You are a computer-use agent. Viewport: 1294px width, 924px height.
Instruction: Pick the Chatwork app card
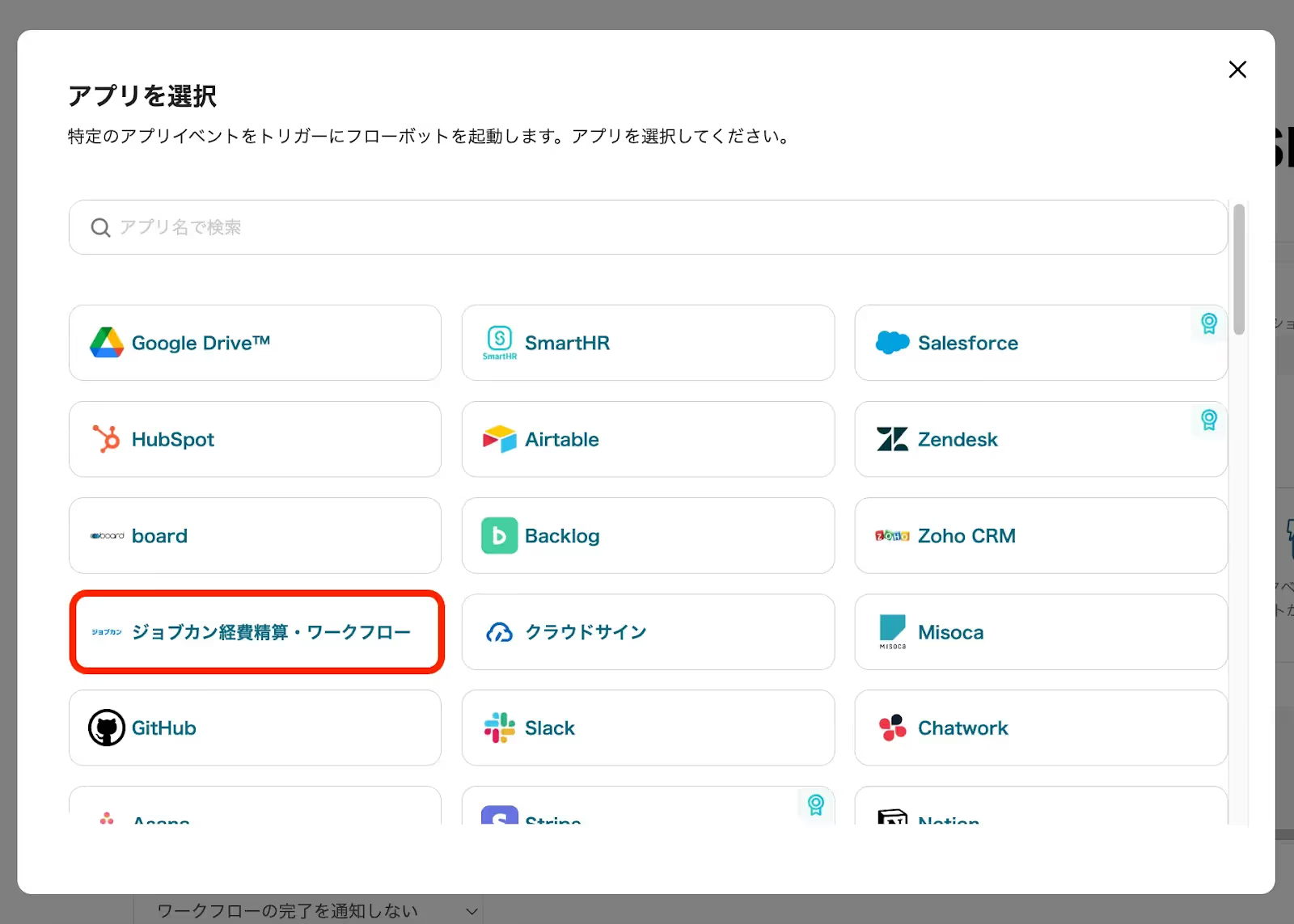click(x=1040, y=728)
